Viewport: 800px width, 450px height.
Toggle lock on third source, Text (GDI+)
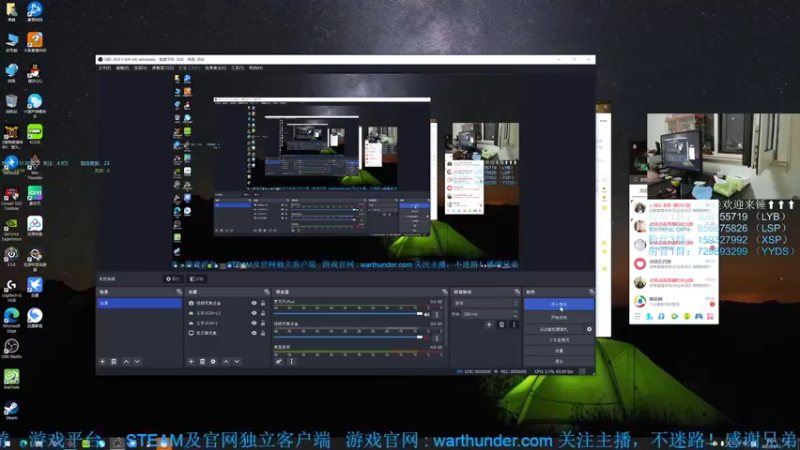[x=263, y=323]
